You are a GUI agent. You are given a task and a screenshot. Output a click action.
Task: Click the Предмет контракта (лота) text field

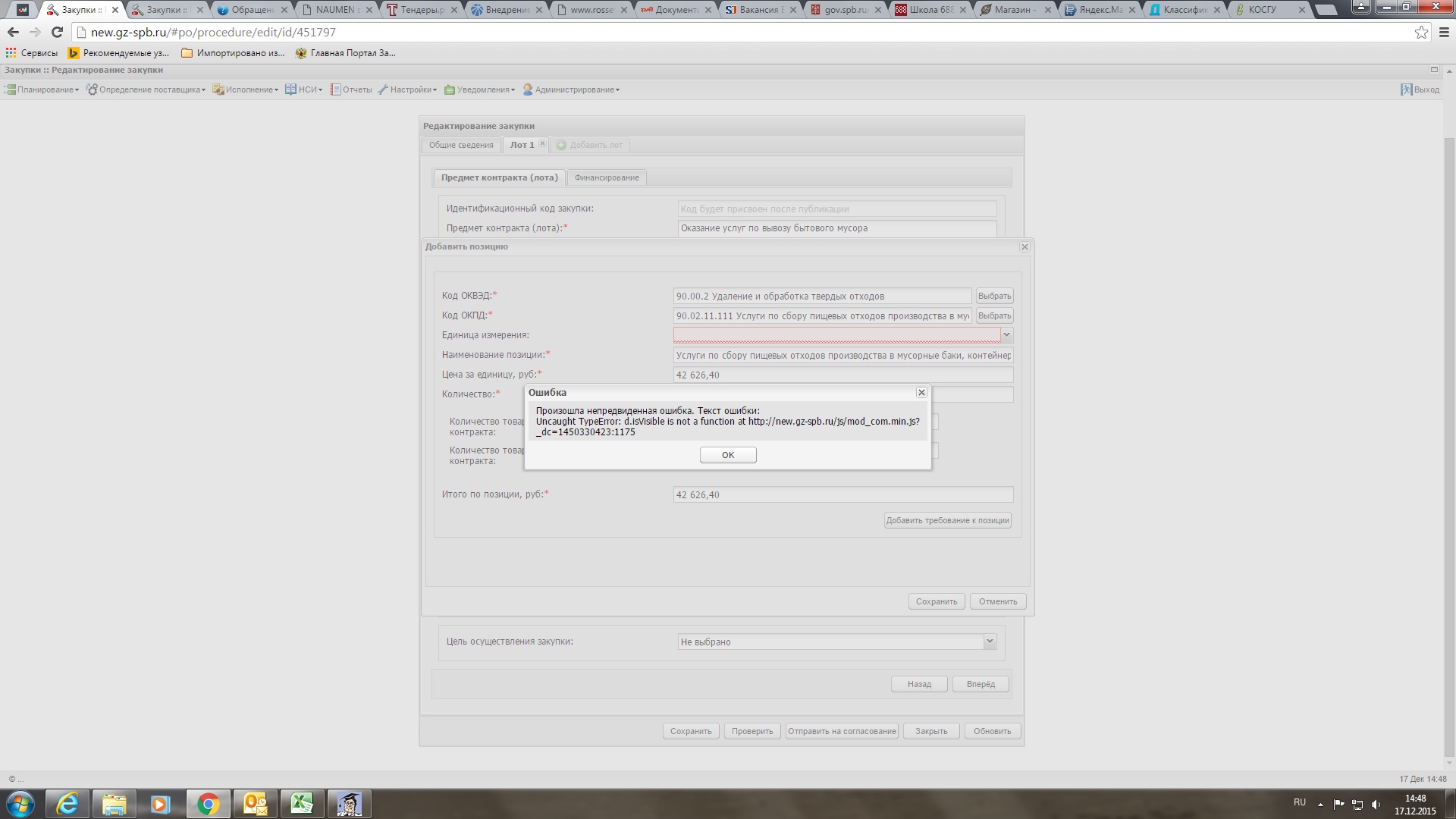(x=837, y=228)
